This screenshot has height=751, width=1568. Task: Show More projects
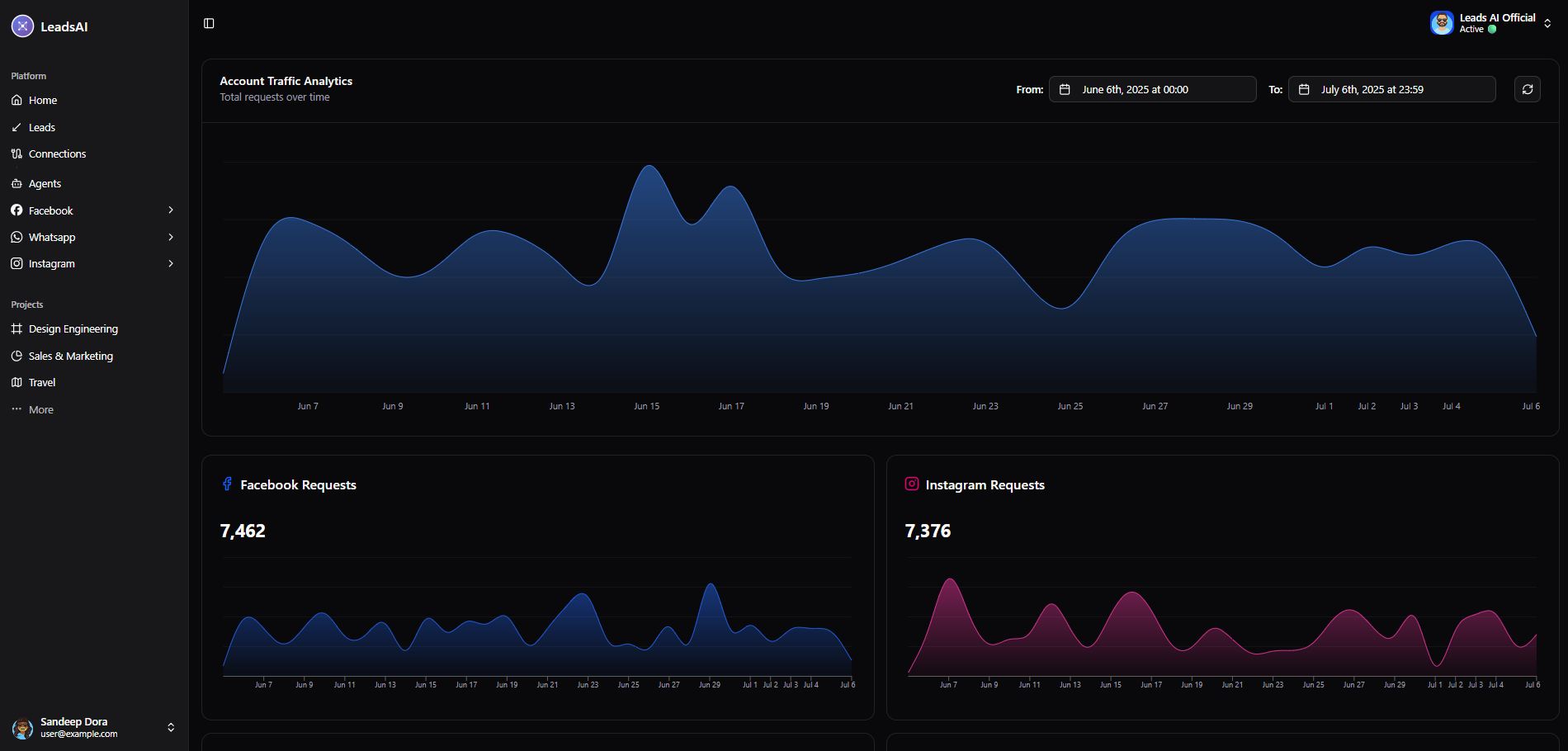pyautogui.click(x=40, y=410)
